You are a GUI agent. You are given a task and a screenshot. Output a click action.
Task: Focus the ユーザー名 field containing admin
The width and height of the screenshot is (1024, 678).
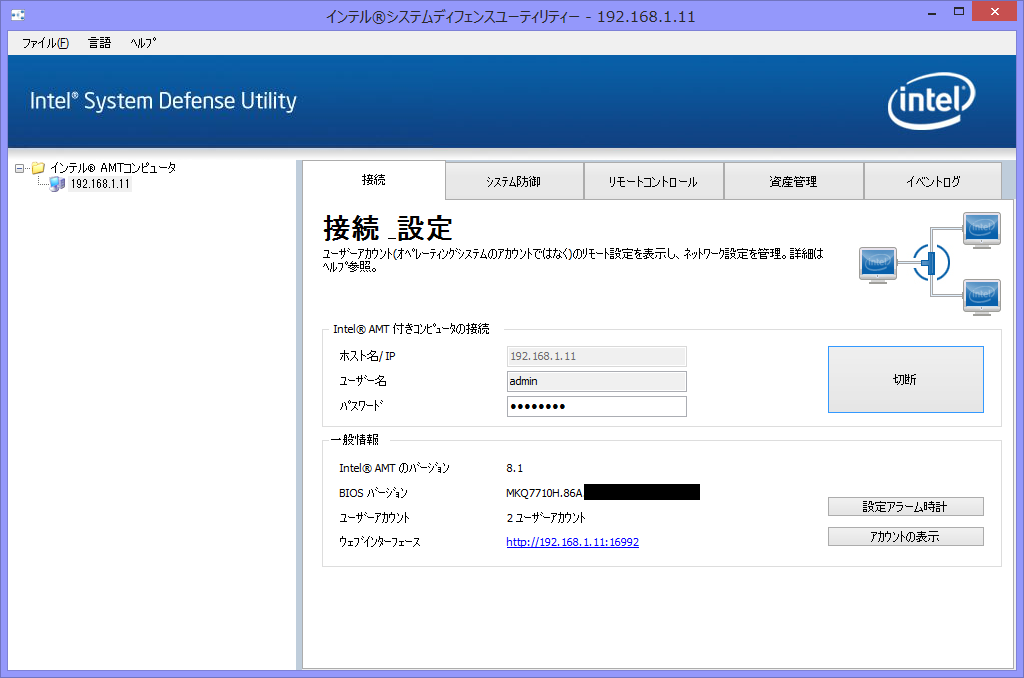pyautogui.click(x=596, y=381)
